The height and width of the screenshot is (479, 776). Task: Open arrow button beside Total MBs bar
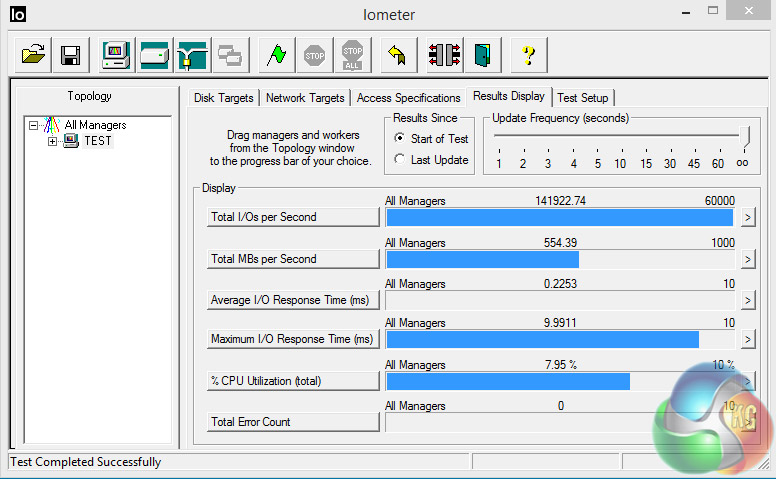coord(747,259)
